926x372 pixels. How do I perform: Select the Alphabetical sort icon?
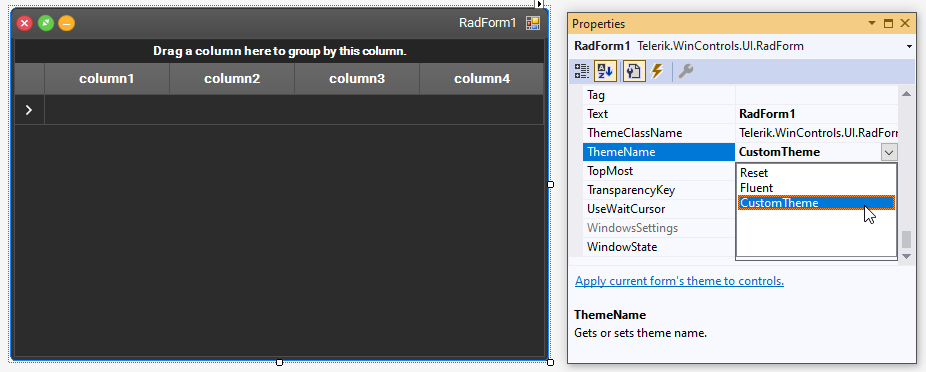pos(605,72)
